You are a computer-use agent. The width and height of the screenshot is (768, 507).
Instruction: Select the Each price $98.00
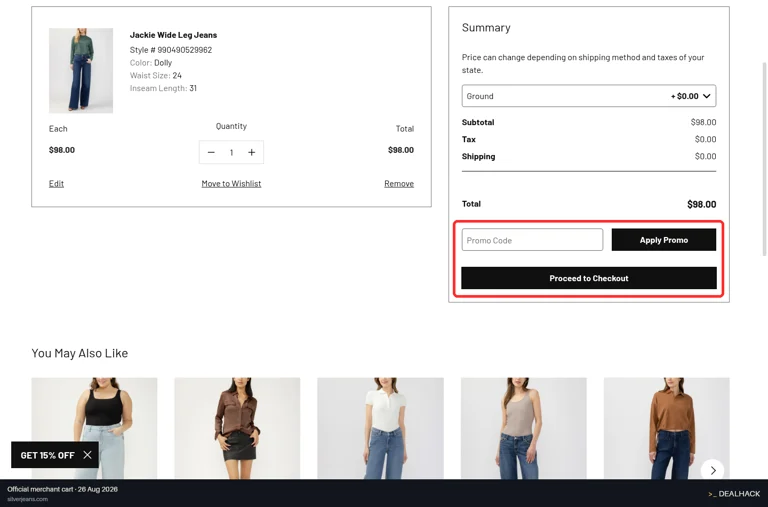pyautogui.click(x=62, y=150)
